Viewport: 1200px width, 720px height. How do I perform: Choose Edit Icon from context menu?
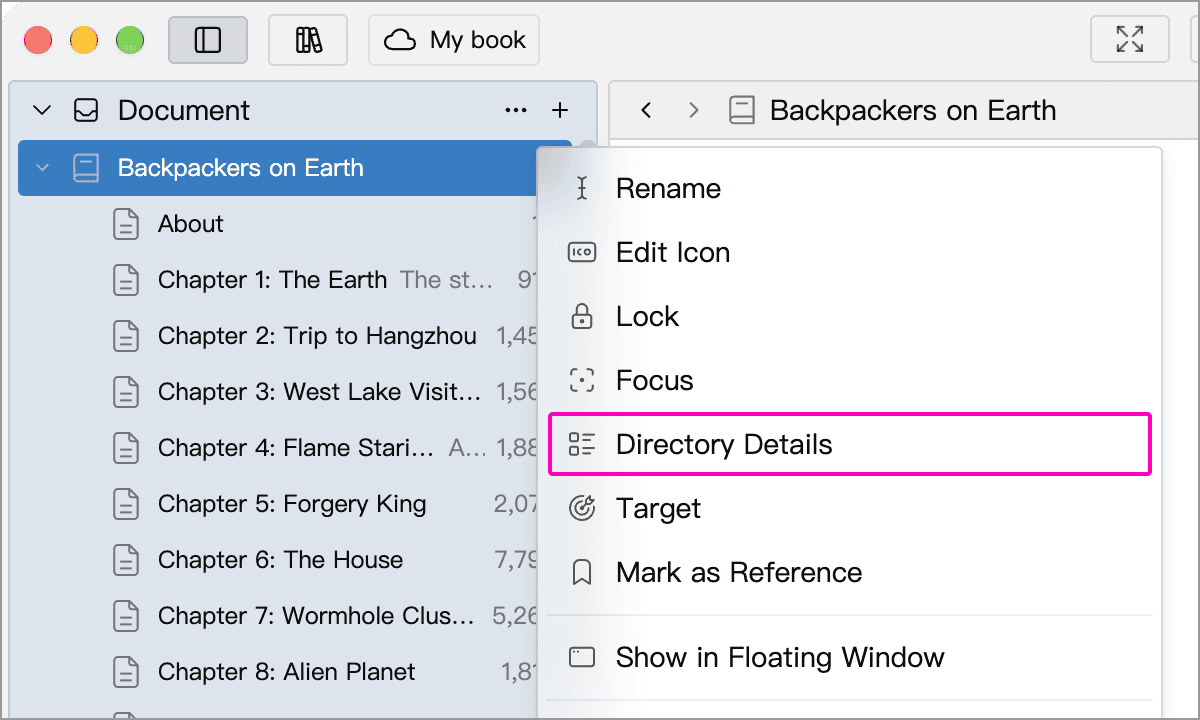point(850,252)
